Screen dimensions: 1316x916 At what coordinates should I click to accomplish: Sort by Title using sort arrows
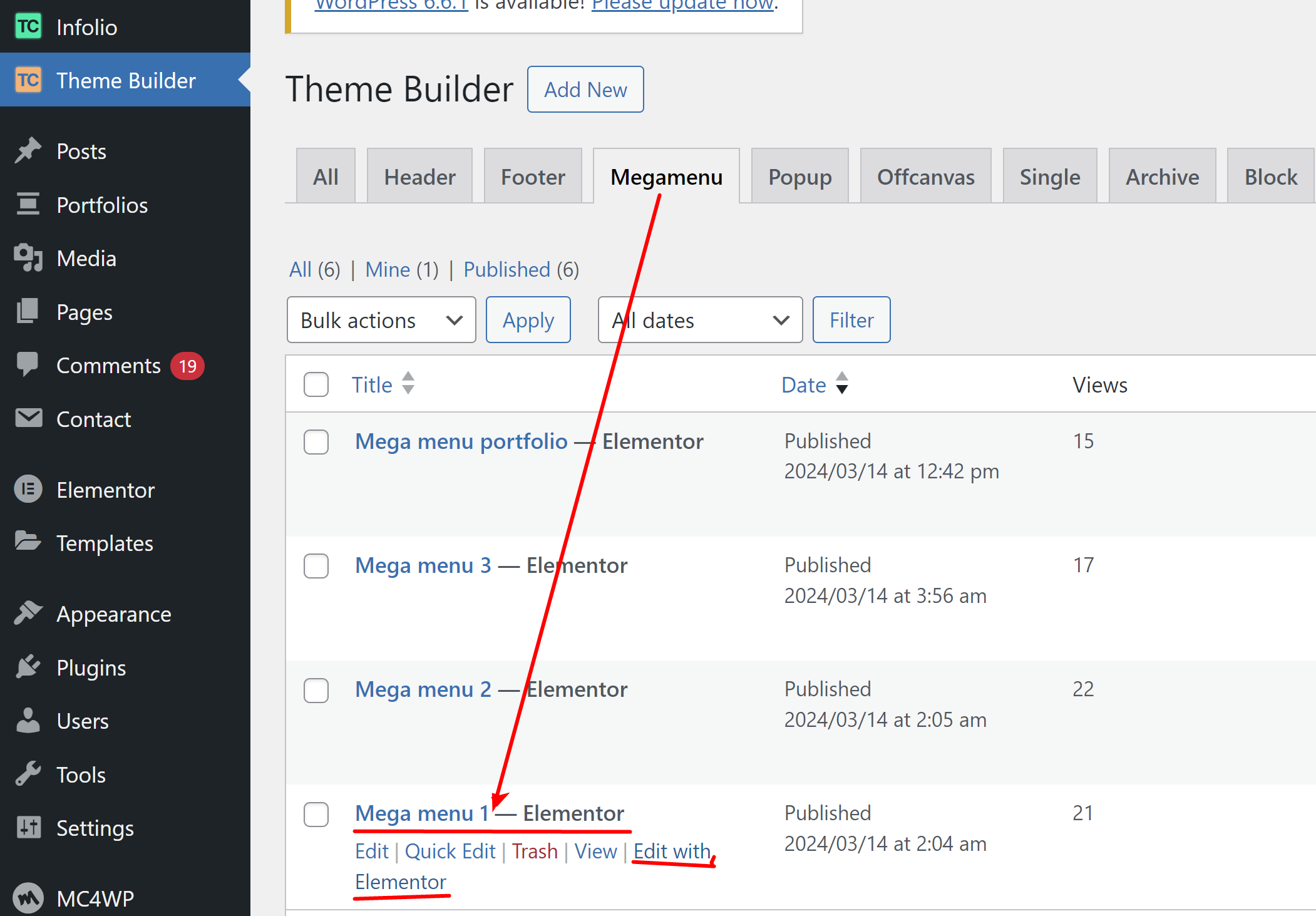pos(408,383)
